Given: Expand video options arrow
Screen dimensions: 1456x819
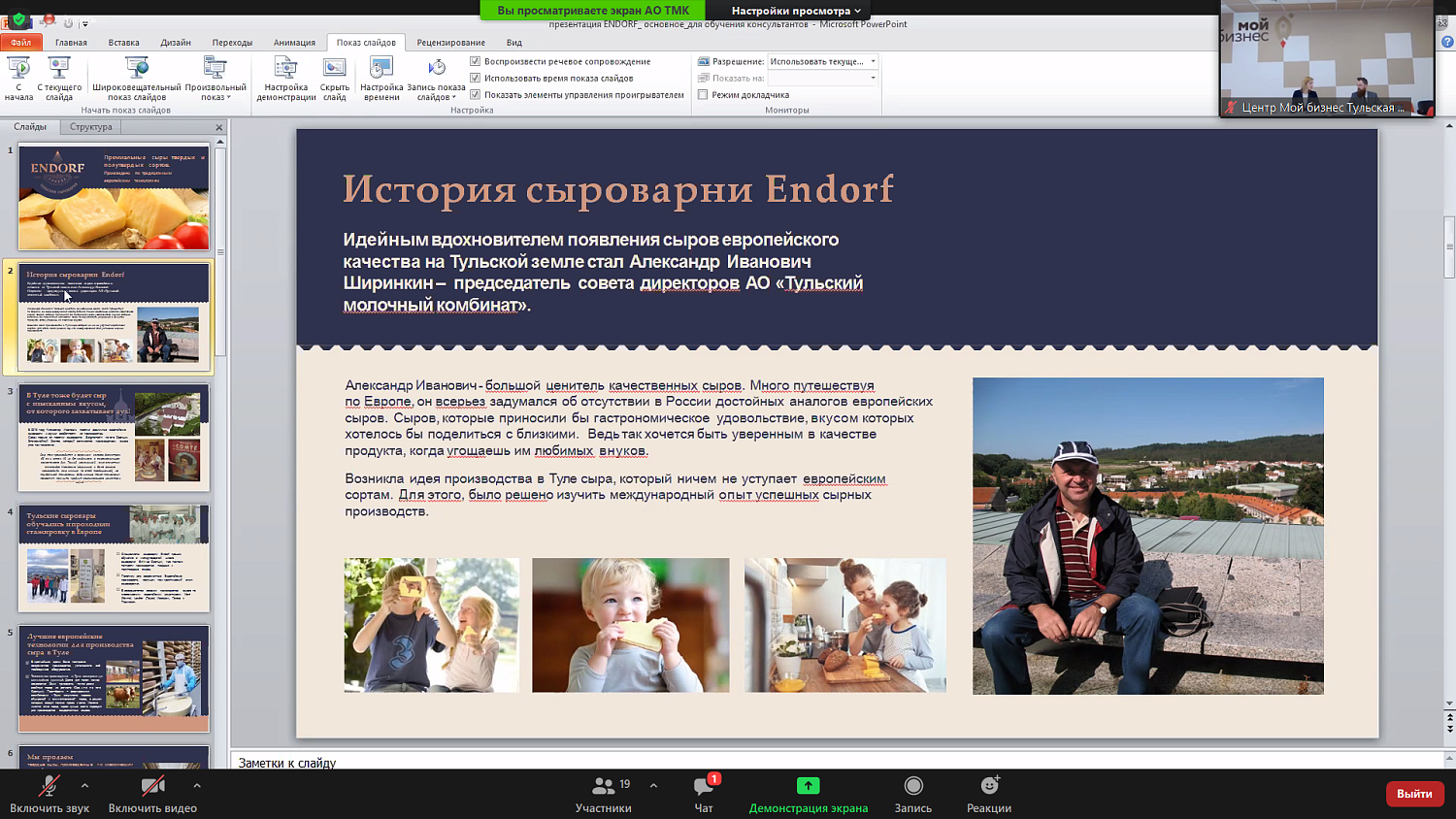Looking at the screenshot, I should 197,785.
